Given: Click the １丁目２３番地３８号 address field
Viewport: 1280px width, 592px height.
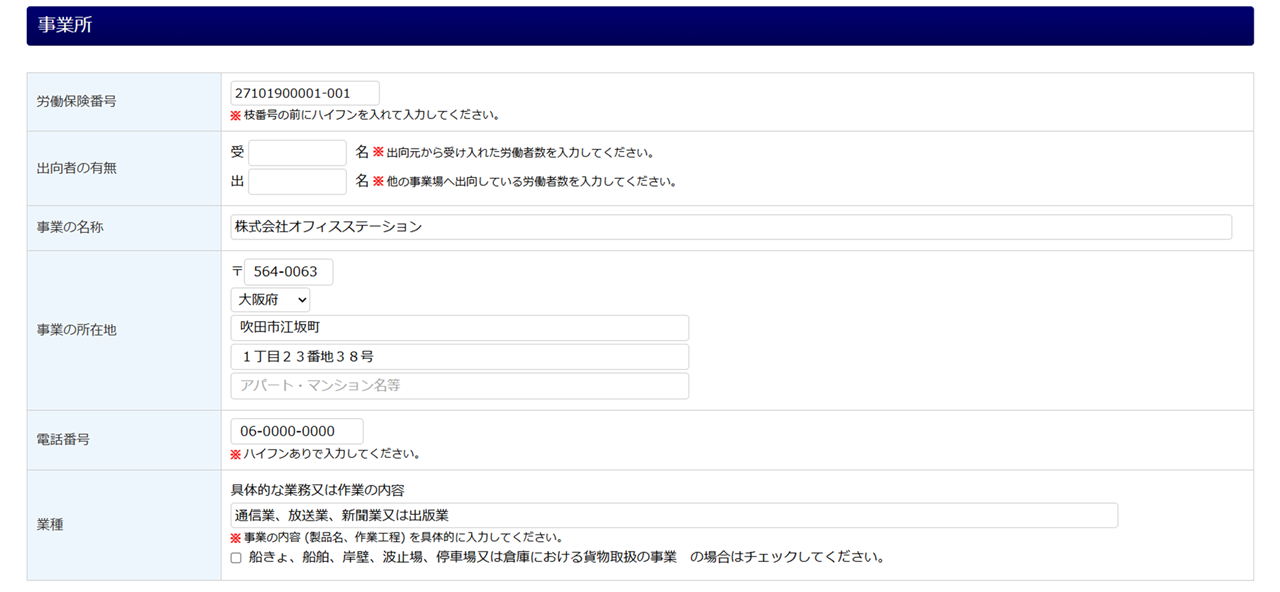Looking at the screenshot, I should (x=460, y=357).
